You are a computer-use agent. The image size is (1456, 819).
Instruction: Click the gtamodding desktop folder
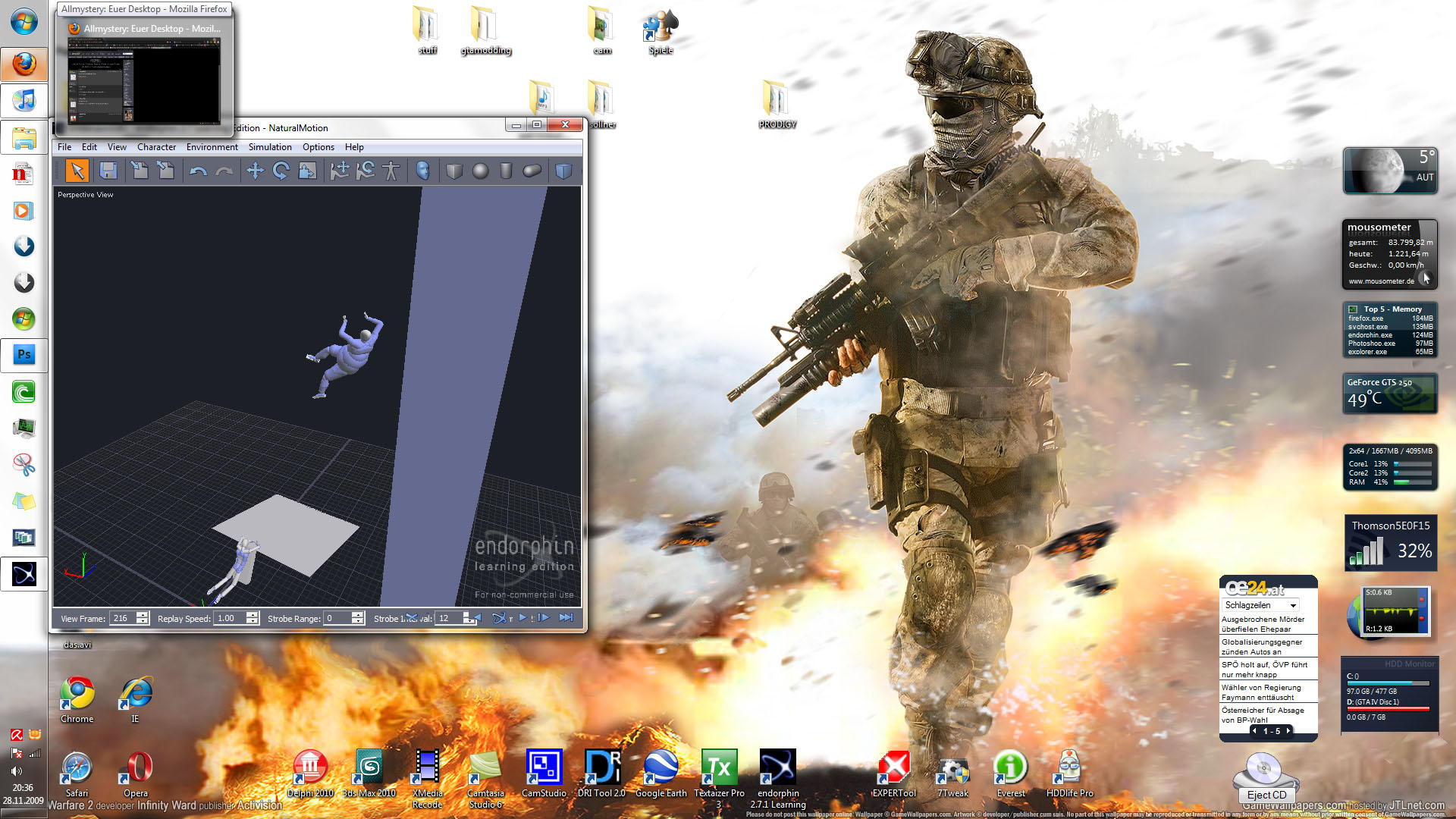[x=485, y=31]
